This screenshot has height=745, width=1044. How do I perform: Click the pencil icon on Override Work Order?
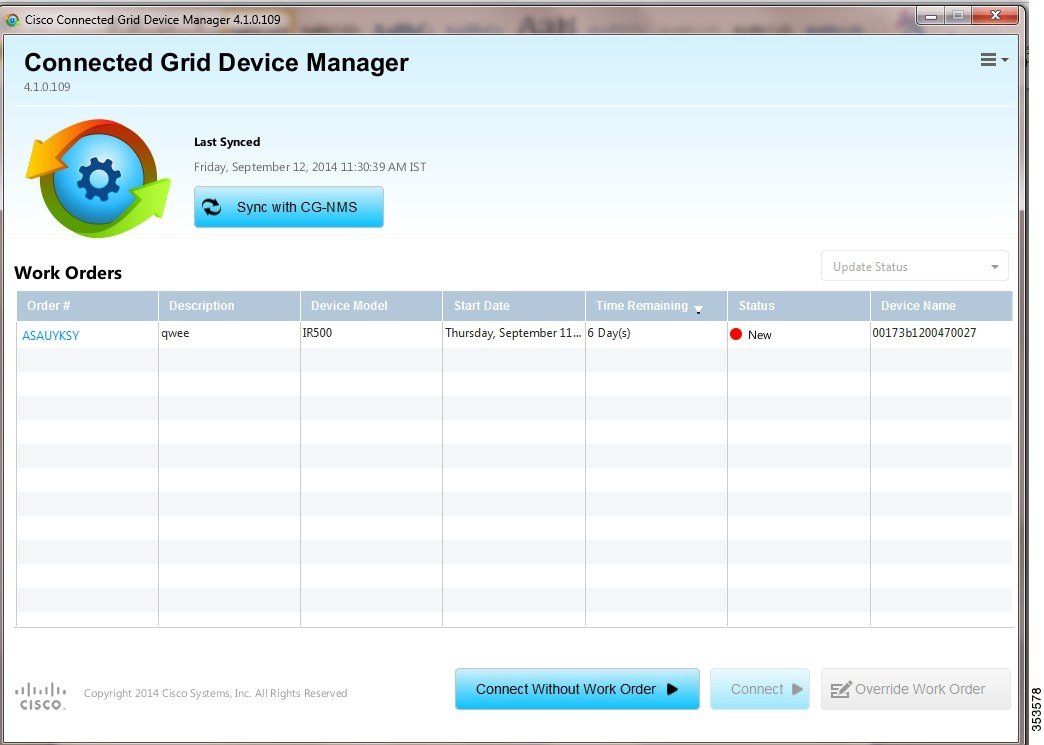click(x=841, y=689)
